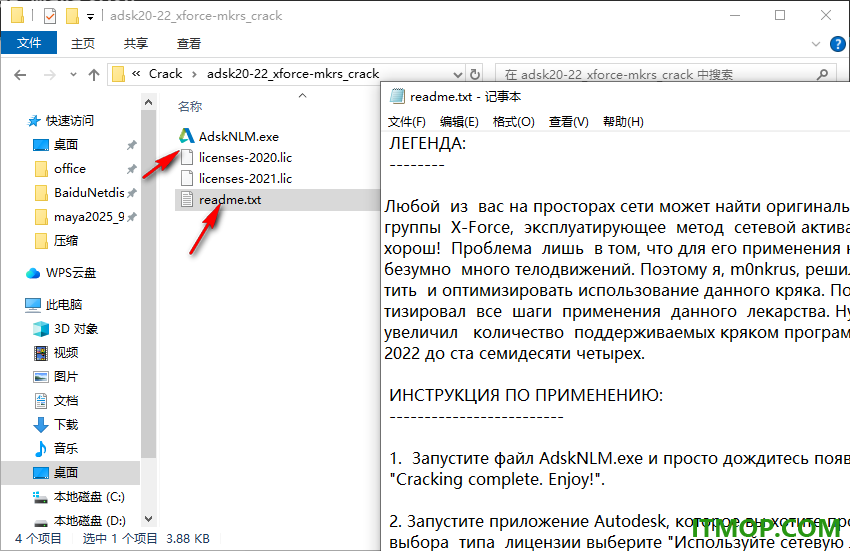Place cursor in ЛЕГЕНДА: heading text

pyautogui.click(x=427, y=144)
